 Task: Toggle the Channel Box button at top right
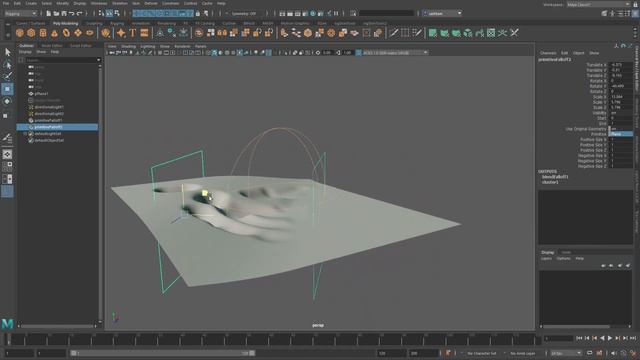pyautogui.click(x=636, y=13)
